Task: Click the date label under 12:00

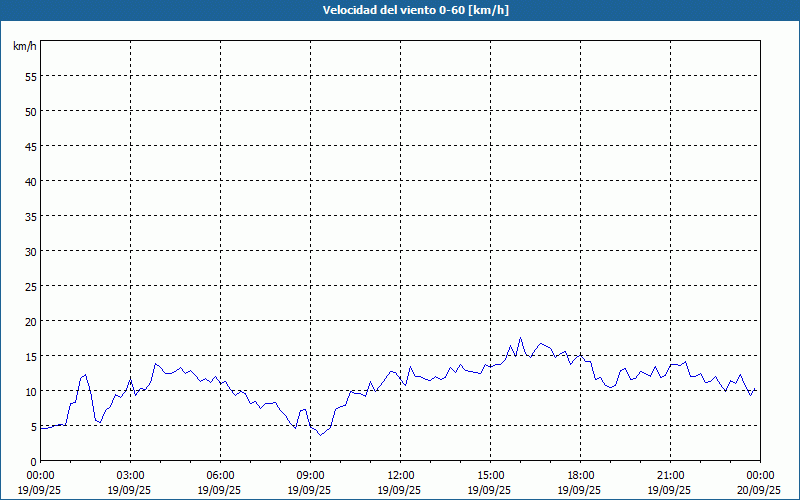Action: [400, 490]
